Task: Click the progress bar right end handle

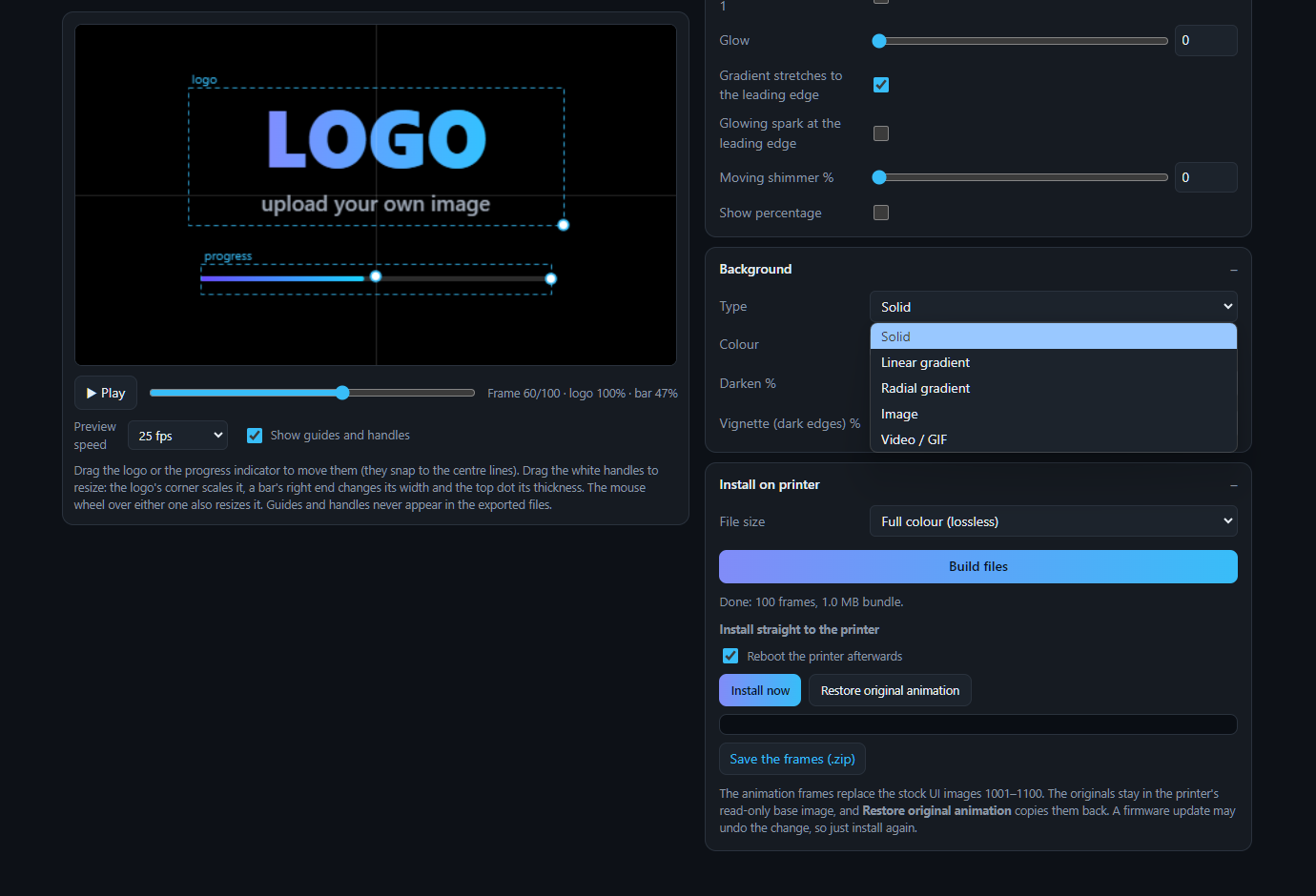Action: (550, 278)
